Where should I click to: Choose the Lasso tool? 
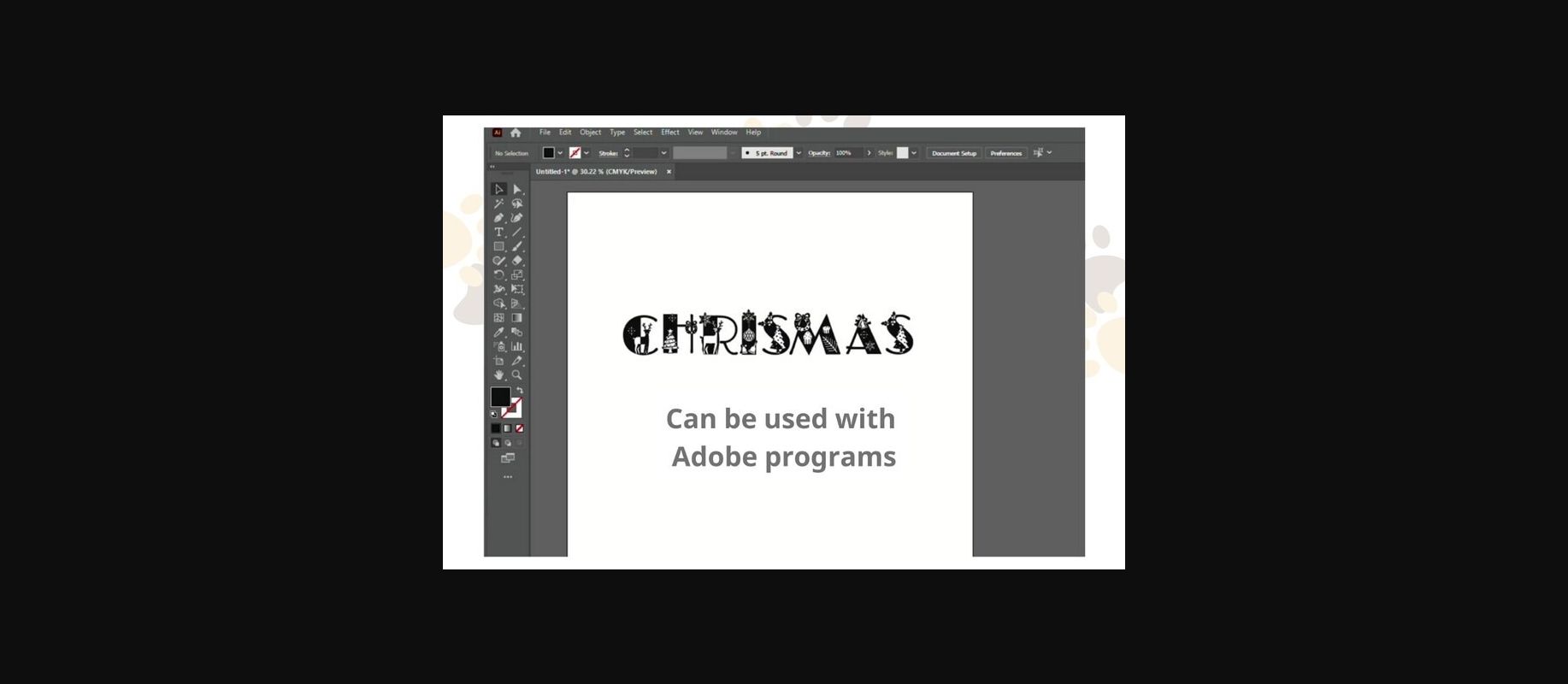[x=517, y=203]
